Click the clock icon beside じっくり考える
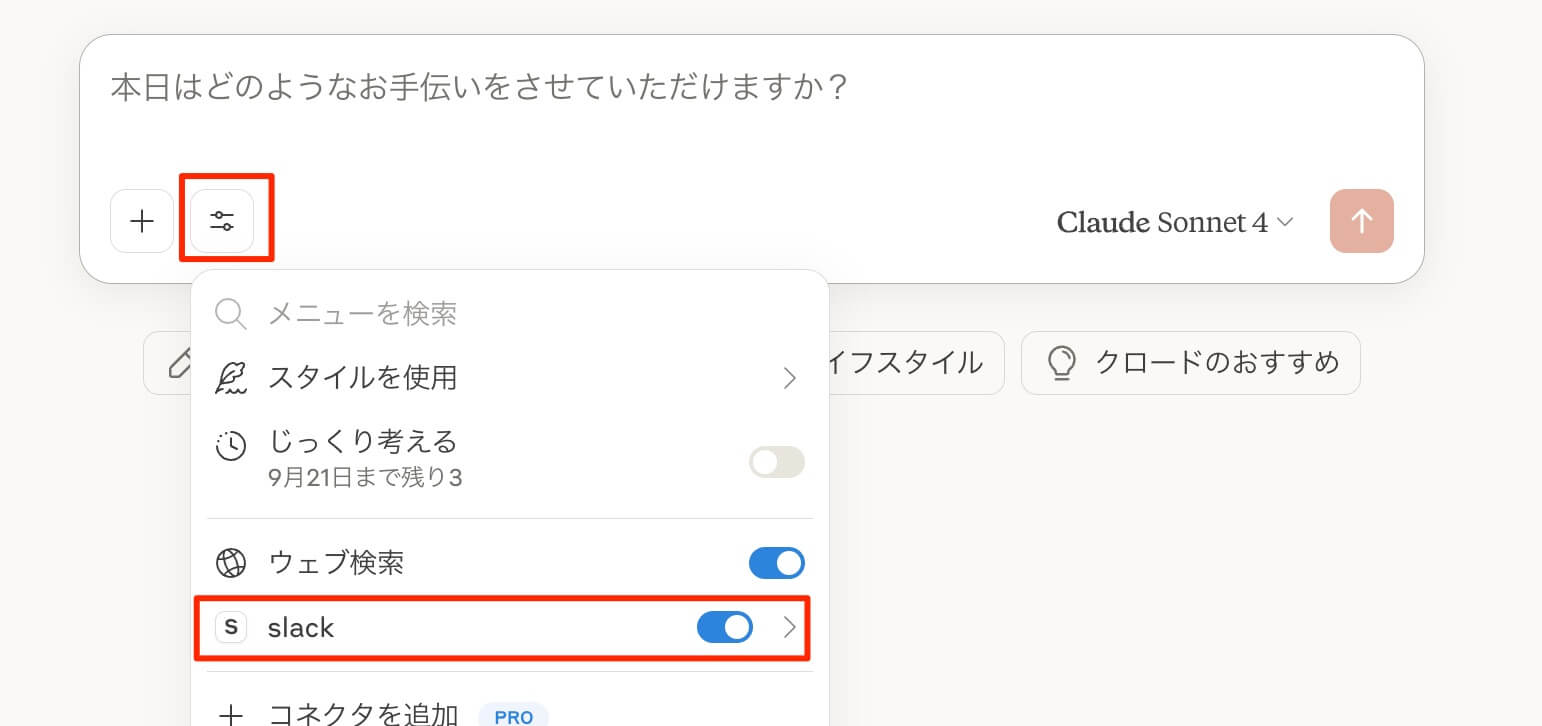Screen dimensions: 1542x726 [231, 446]
